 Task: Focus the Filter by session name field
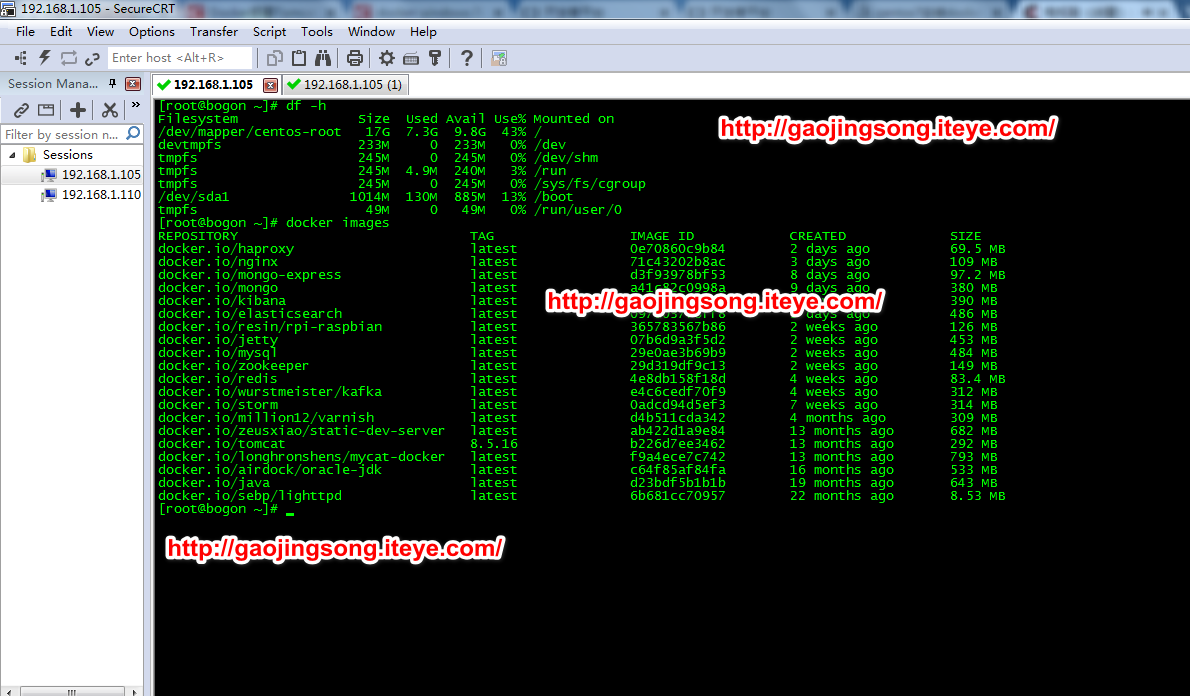[x=64, y=134]
